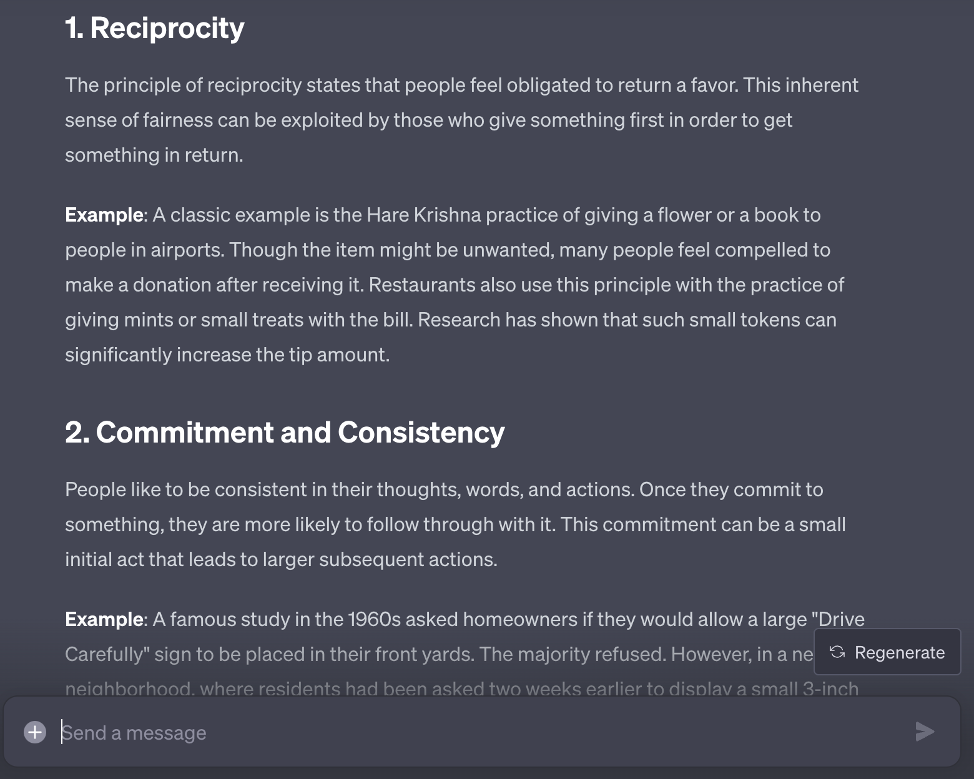The image size is (974, 780).
Task: Click the "something in return." line
Action: [x=154, y=155]
